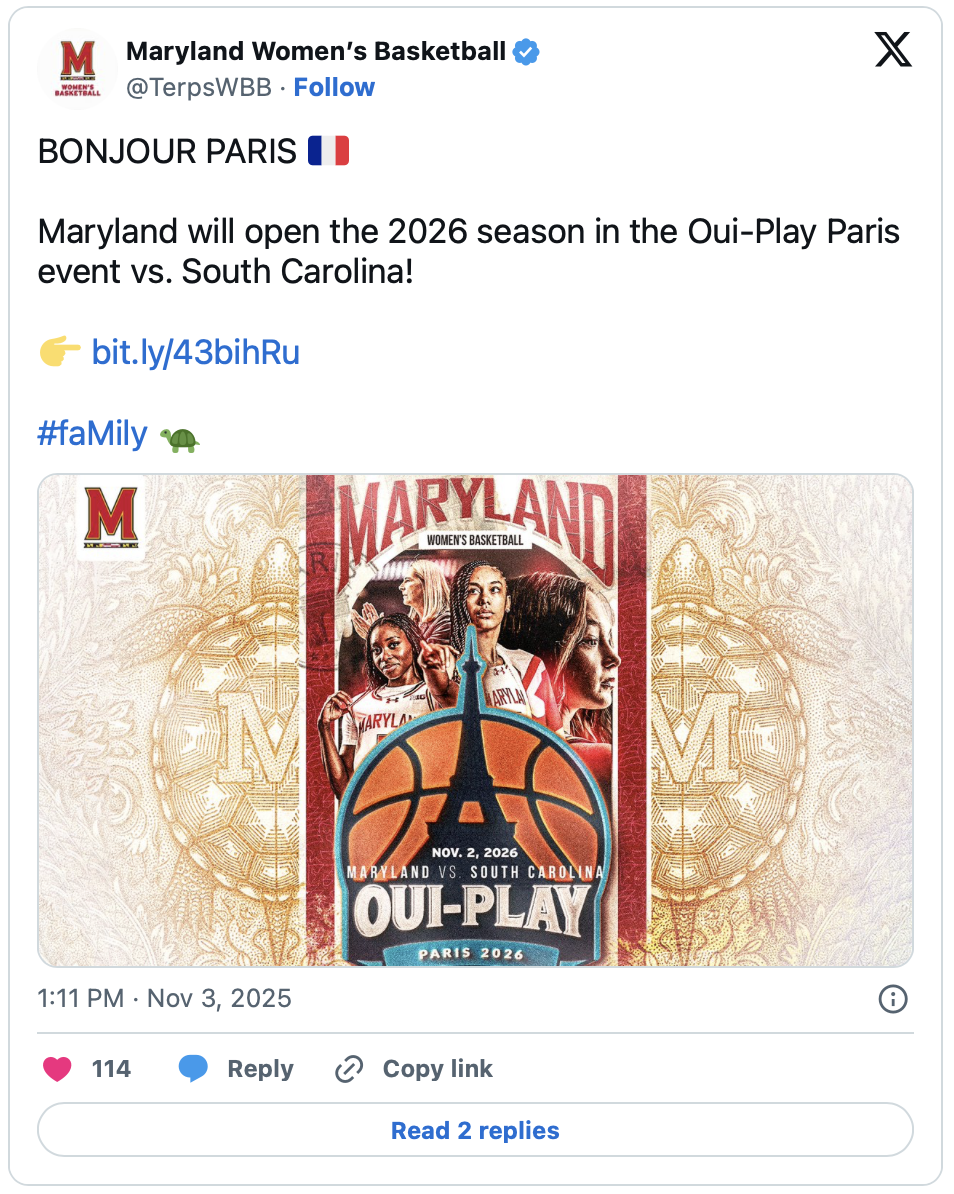The image size is (954, 1194).
Task: Open the Maryland Women's Basketball account name
Action: point(316,52)
